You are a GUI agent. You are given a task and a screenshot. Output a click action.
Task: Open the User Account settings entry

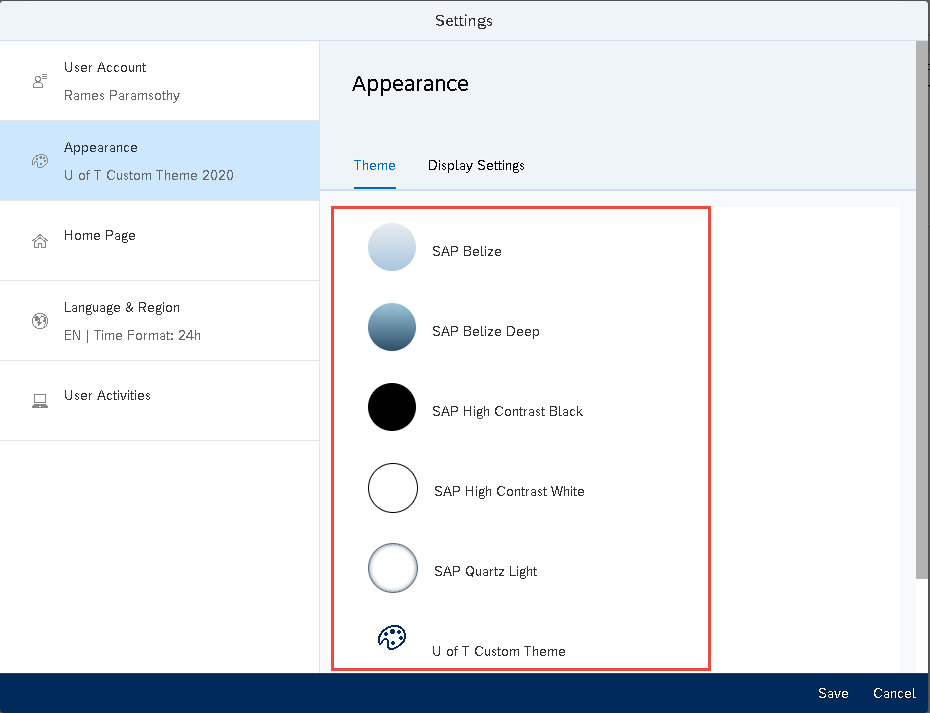[x=160, y=81]
